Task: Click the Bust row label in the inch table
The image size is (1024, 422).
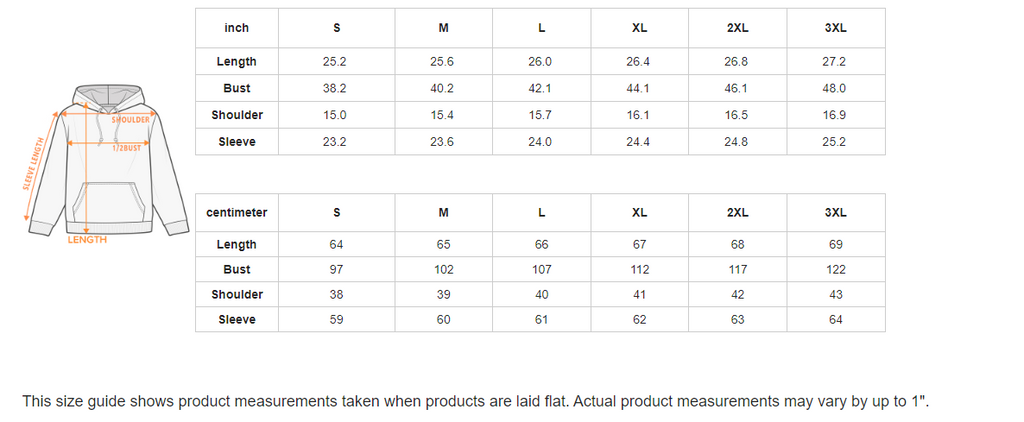Action: pyautogui.click(x=237, y=88)
